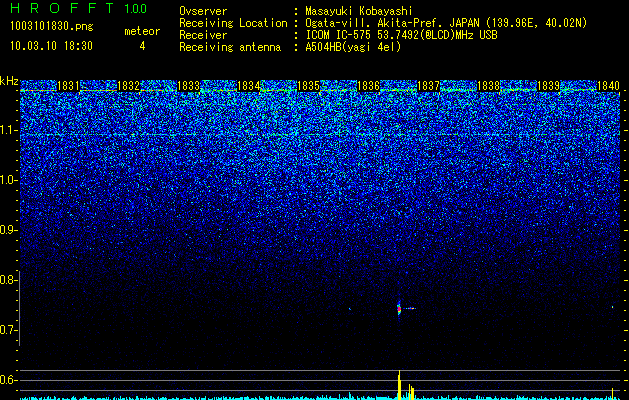This screenshot has width=629, height=400.
Task: Click the 0.9 frequency axis label
Action: (x=8, y=230)
